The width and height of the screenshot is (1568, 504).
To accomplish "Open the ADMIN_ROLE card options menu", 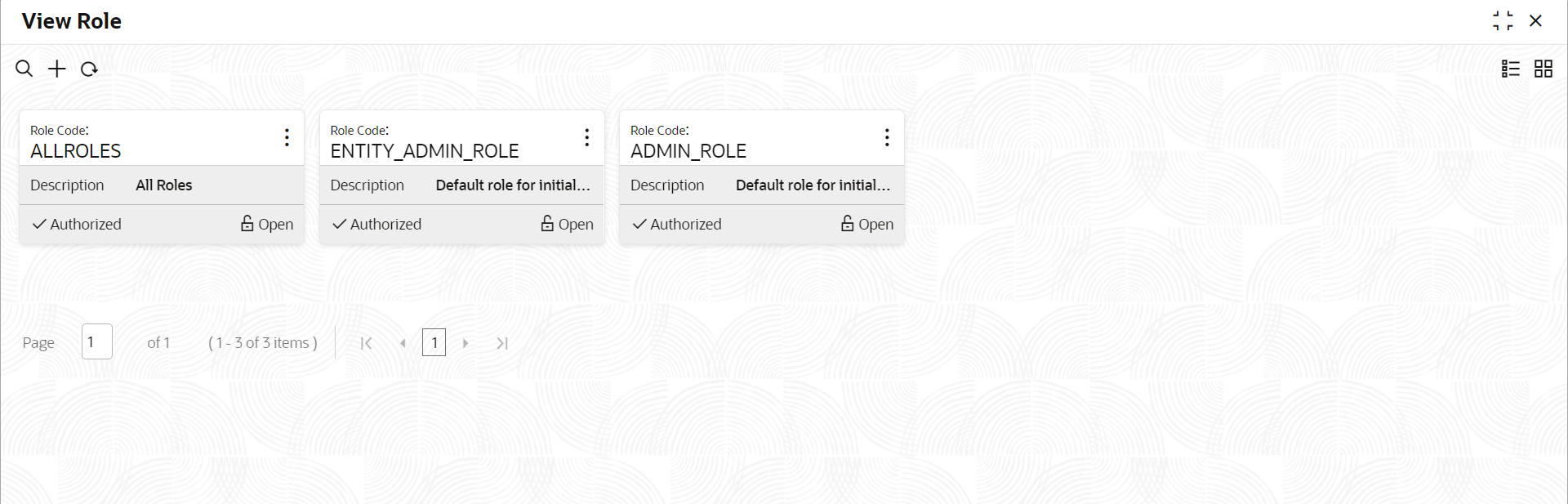I will tap(887, 137).
